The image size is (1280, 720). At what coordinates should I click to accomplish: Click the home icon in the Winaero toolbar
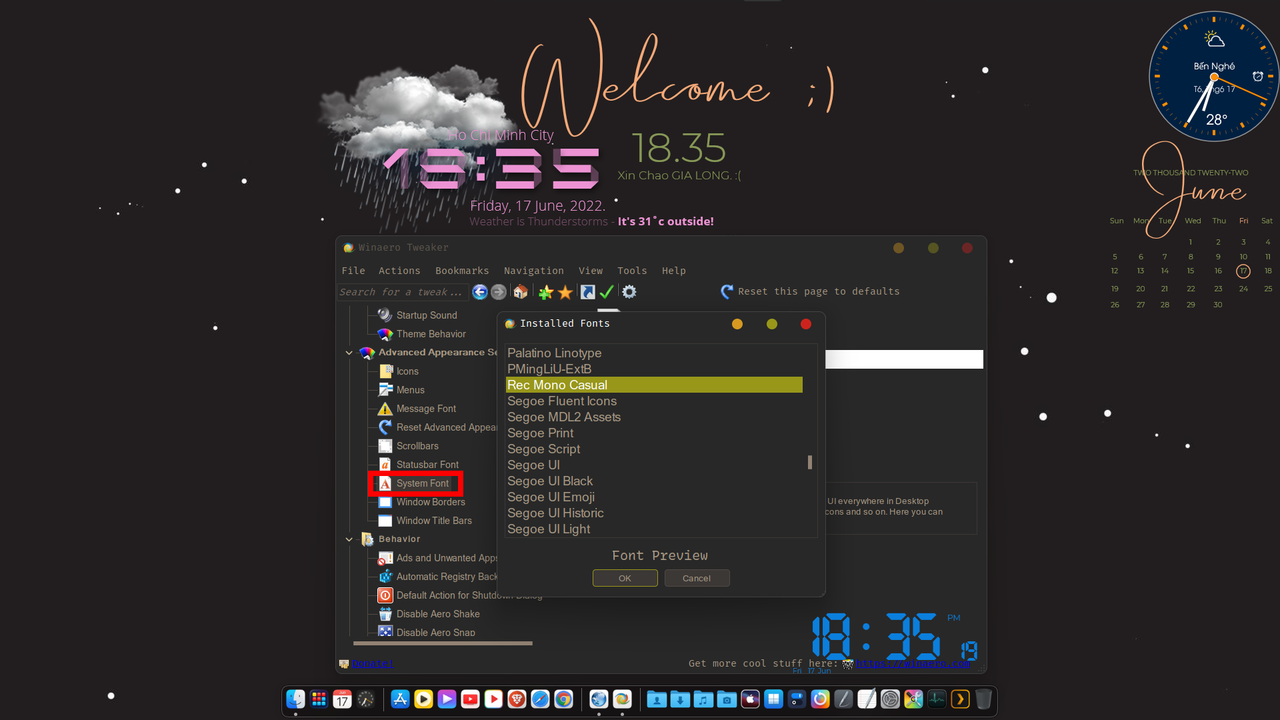pyautogui.click(x=520, y=291)
